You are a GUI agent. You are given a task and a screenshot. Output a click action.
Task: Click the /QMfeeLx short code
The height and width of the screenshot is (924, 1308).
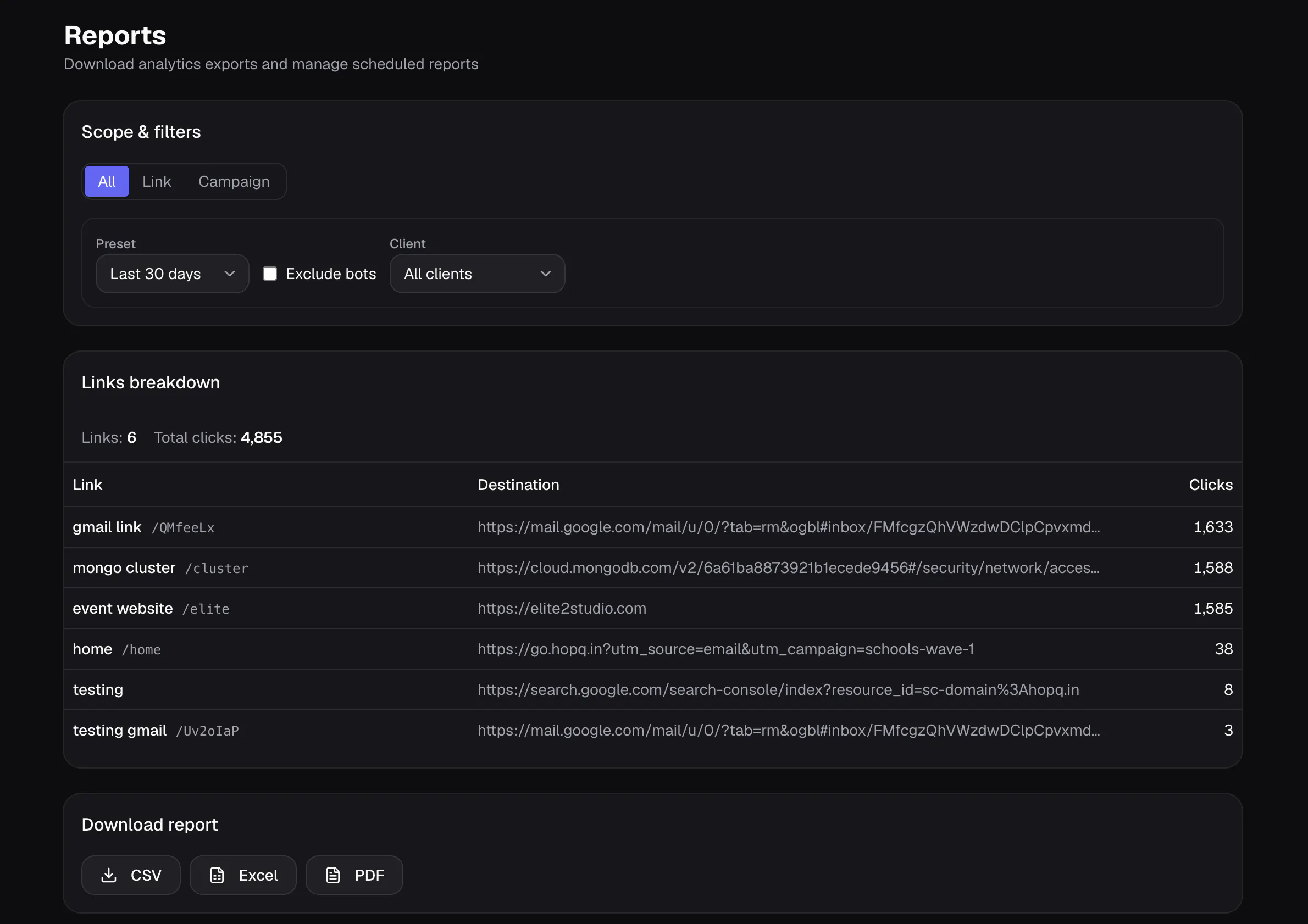pyautogui.click(x=183, y=528)
